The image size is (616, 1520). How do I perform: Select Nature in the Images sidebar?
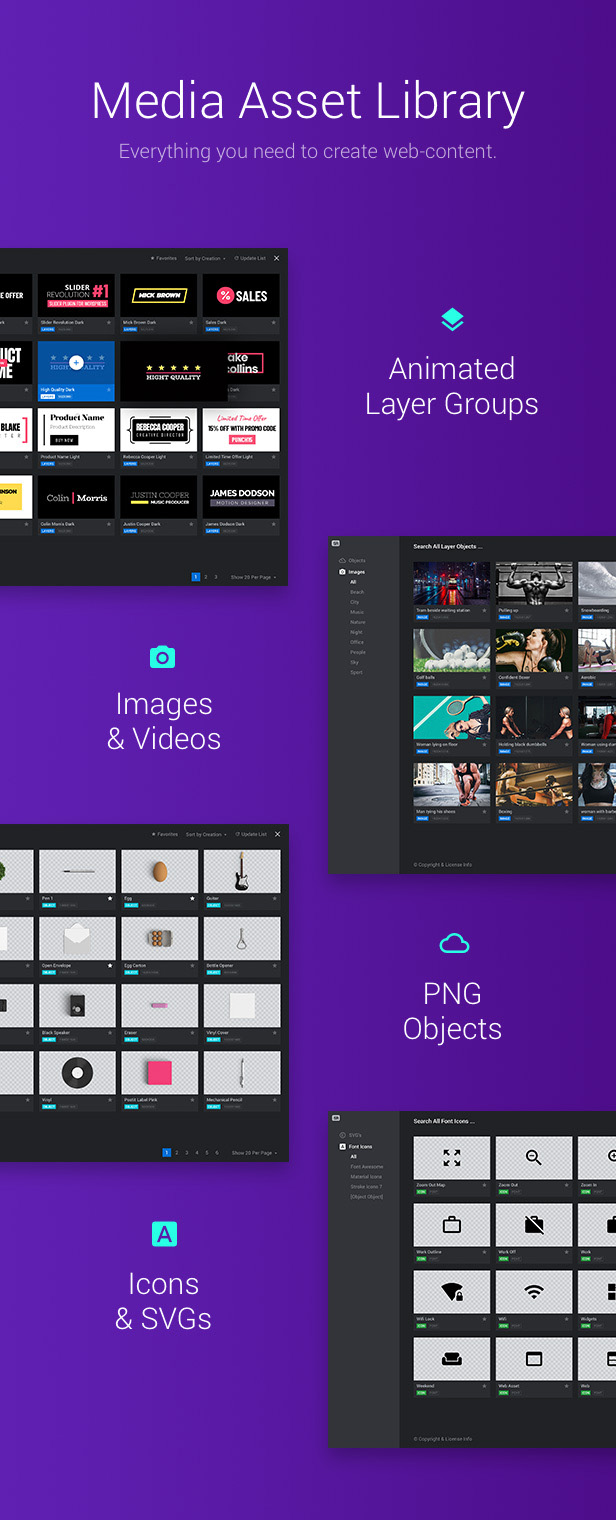pyautogui.click(x=358, y=622)
